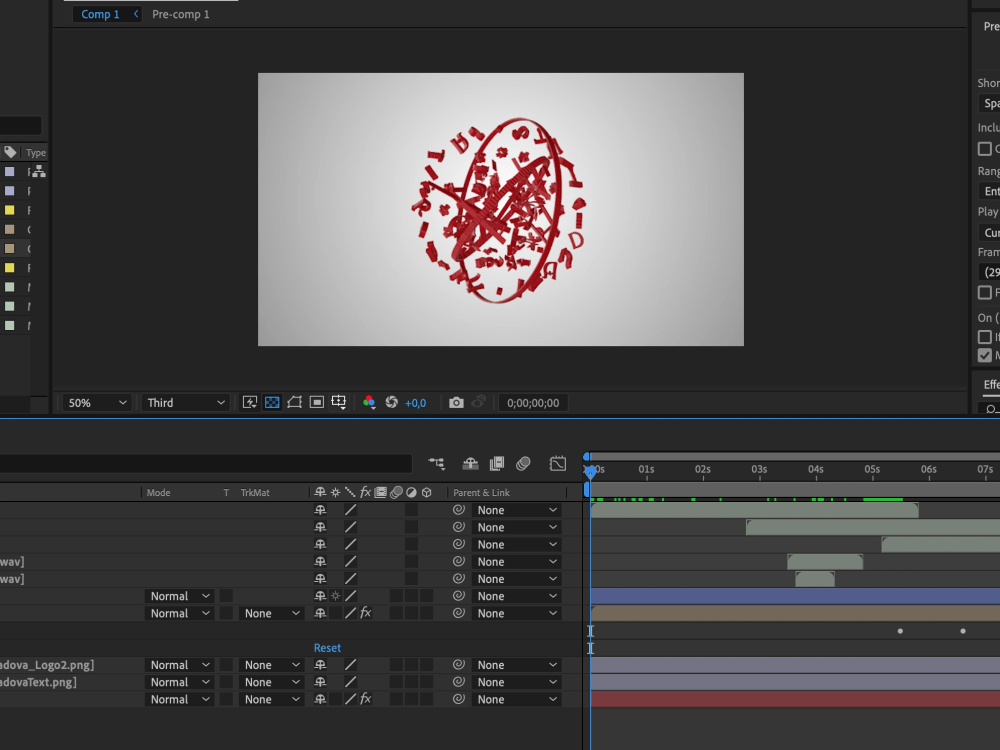Click the 0;00;00;00 timecode display
The width and height of the screenshot is (1000, 750).
[533, 402]
